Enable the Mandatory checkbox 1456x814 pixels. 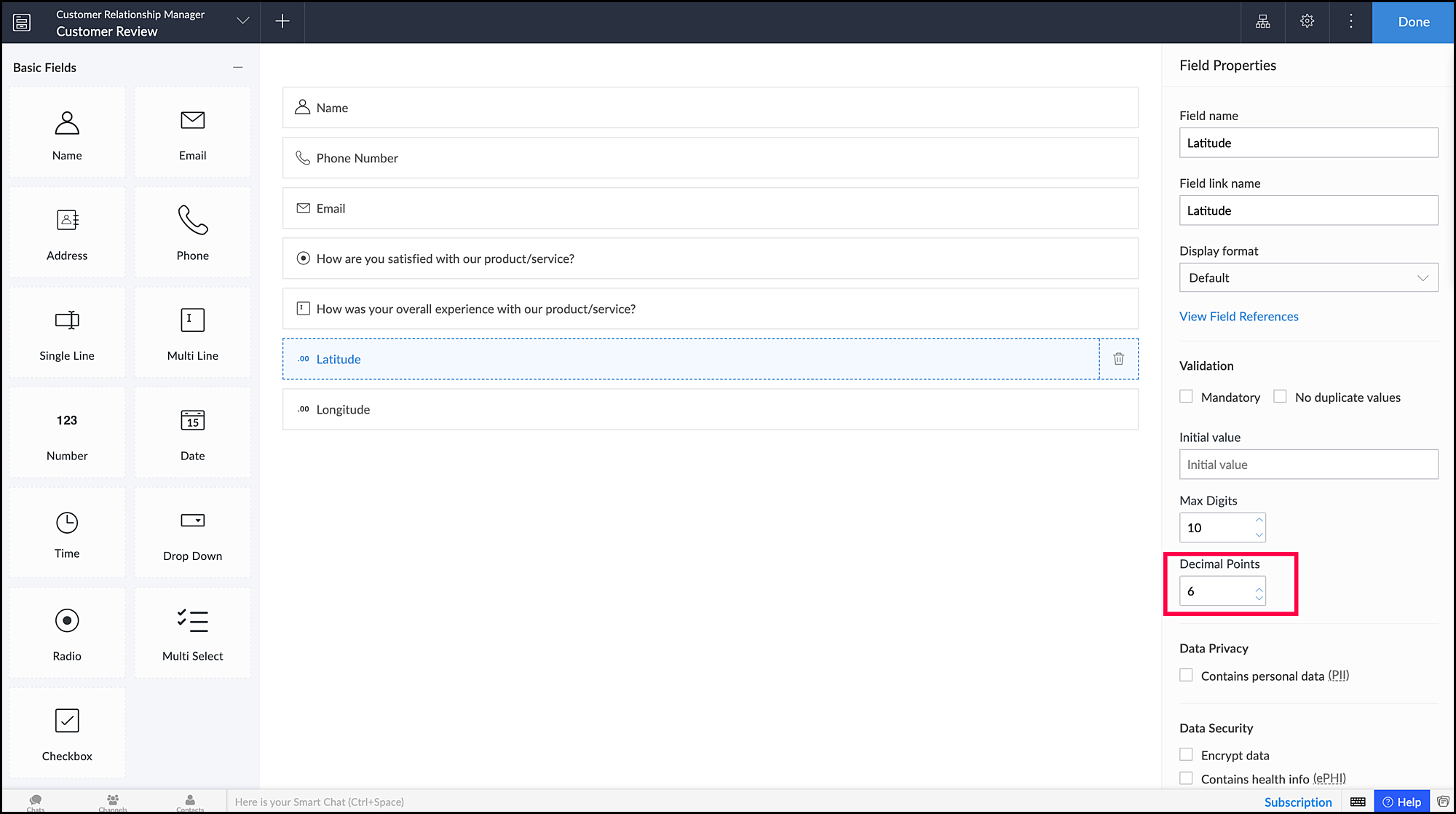(1187, 397)
